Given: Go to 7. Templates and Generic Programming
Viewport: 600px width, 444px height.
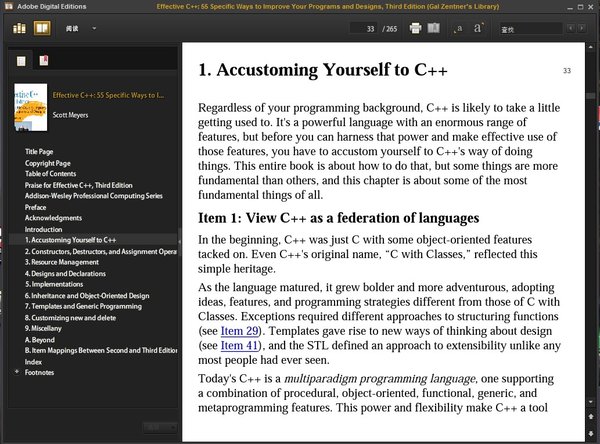Looking at the screenshot, I should coord(83,306).
